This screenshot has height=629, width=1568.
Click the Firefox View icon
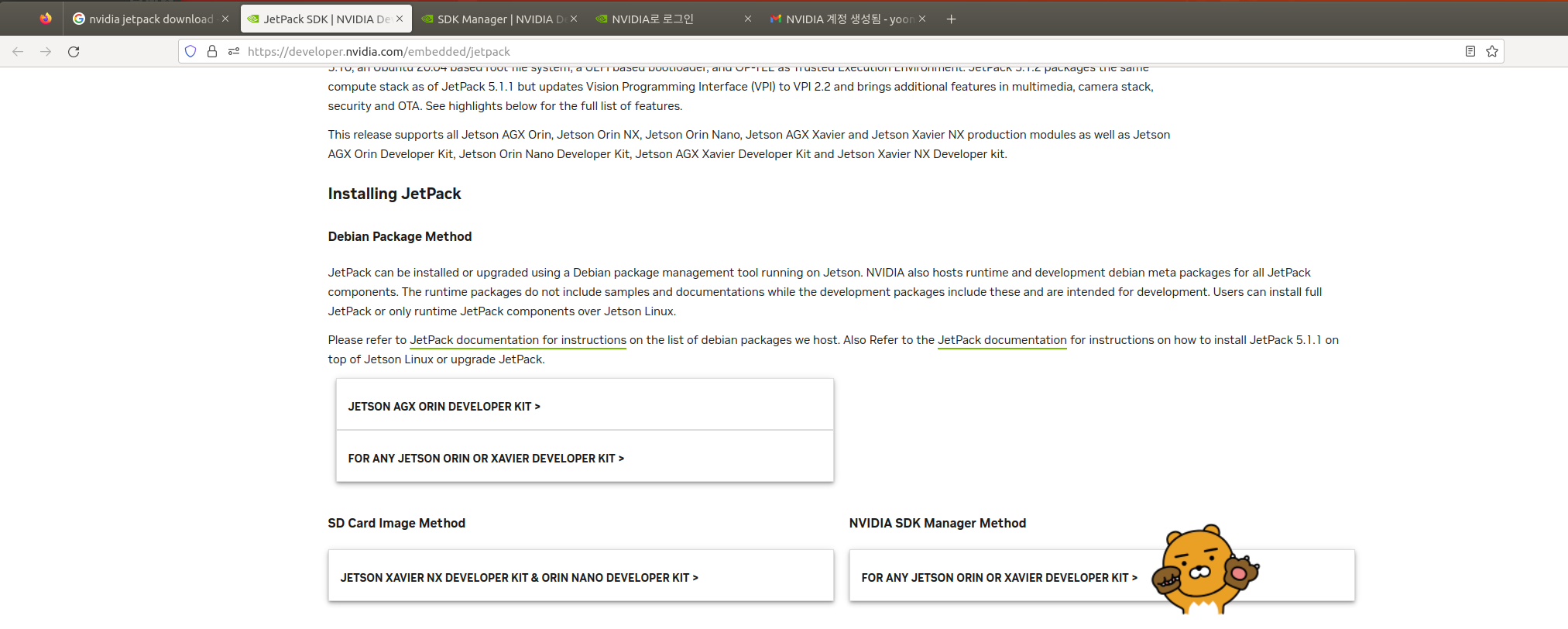click(x=46, y=19)
